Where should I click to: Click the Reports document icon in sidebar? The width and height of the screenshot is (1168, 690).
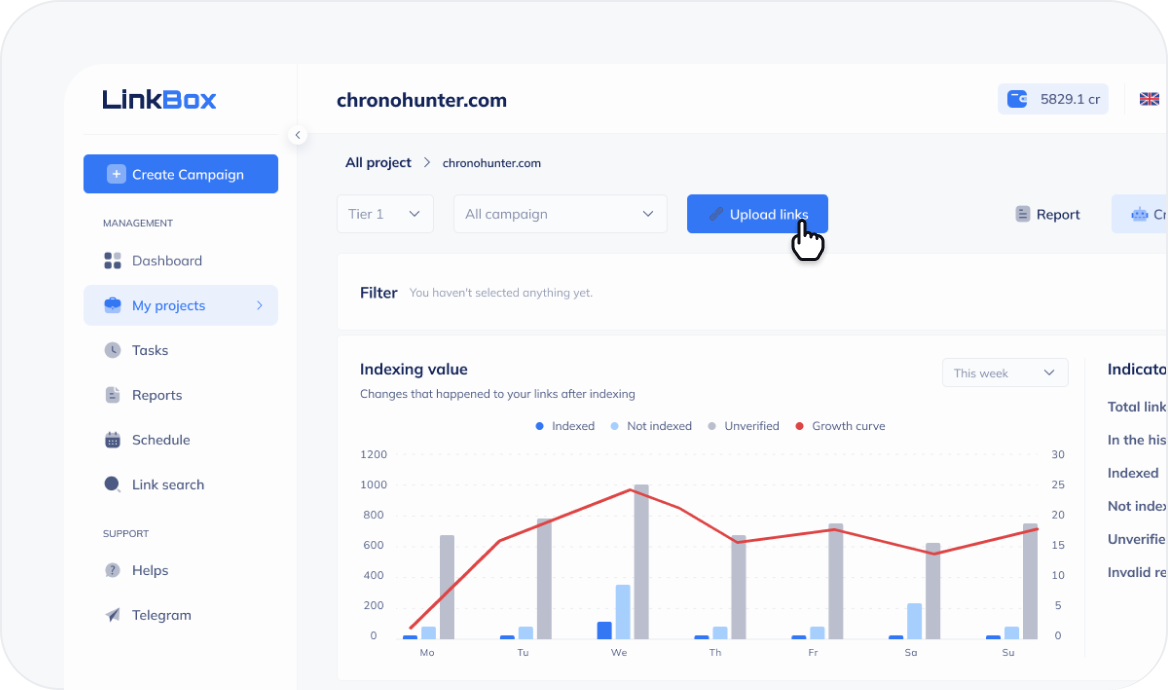pos(113,395)
